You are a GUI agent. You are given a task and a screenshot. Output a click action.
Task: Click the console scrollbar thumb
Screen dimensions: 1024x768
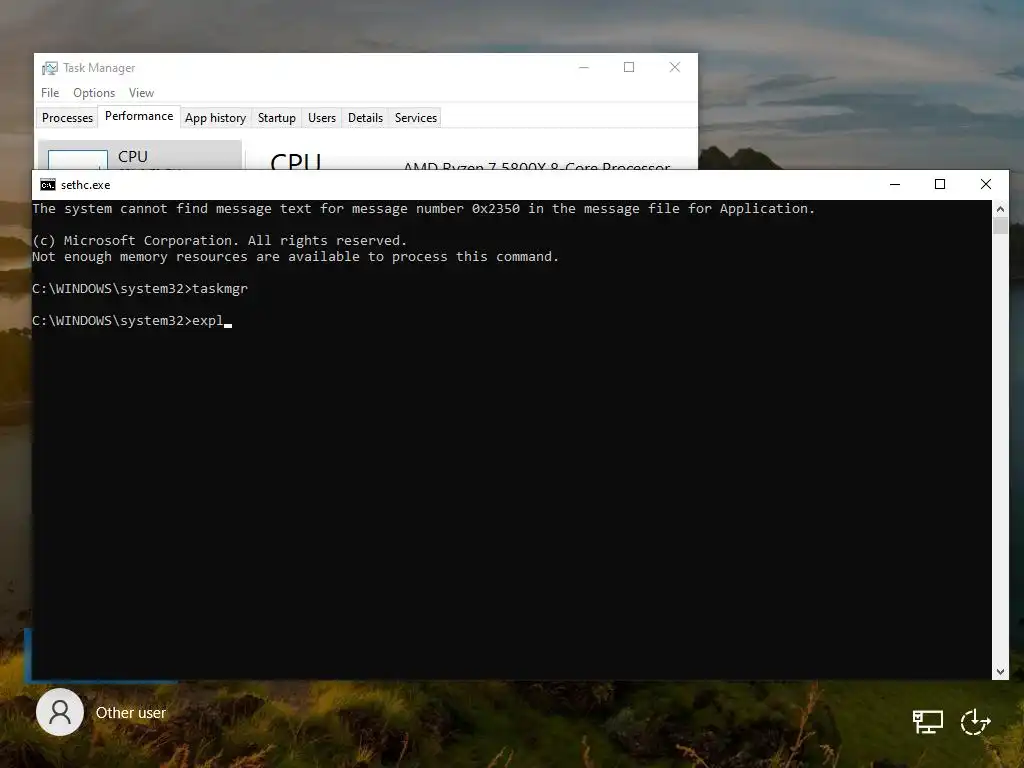[x=1000, y=226]
